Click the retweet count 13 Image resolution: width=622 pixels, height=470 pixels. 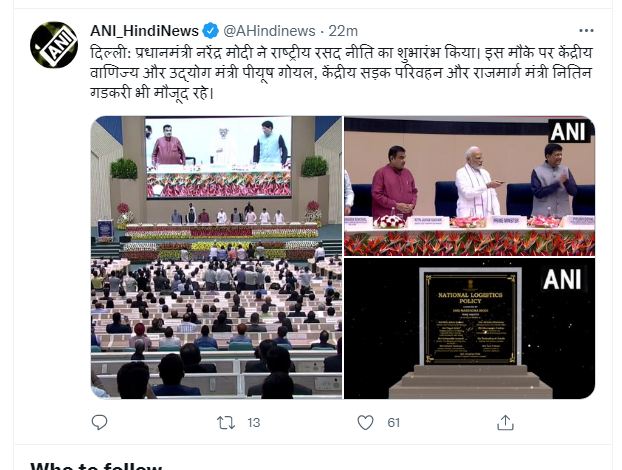[254, 423]
